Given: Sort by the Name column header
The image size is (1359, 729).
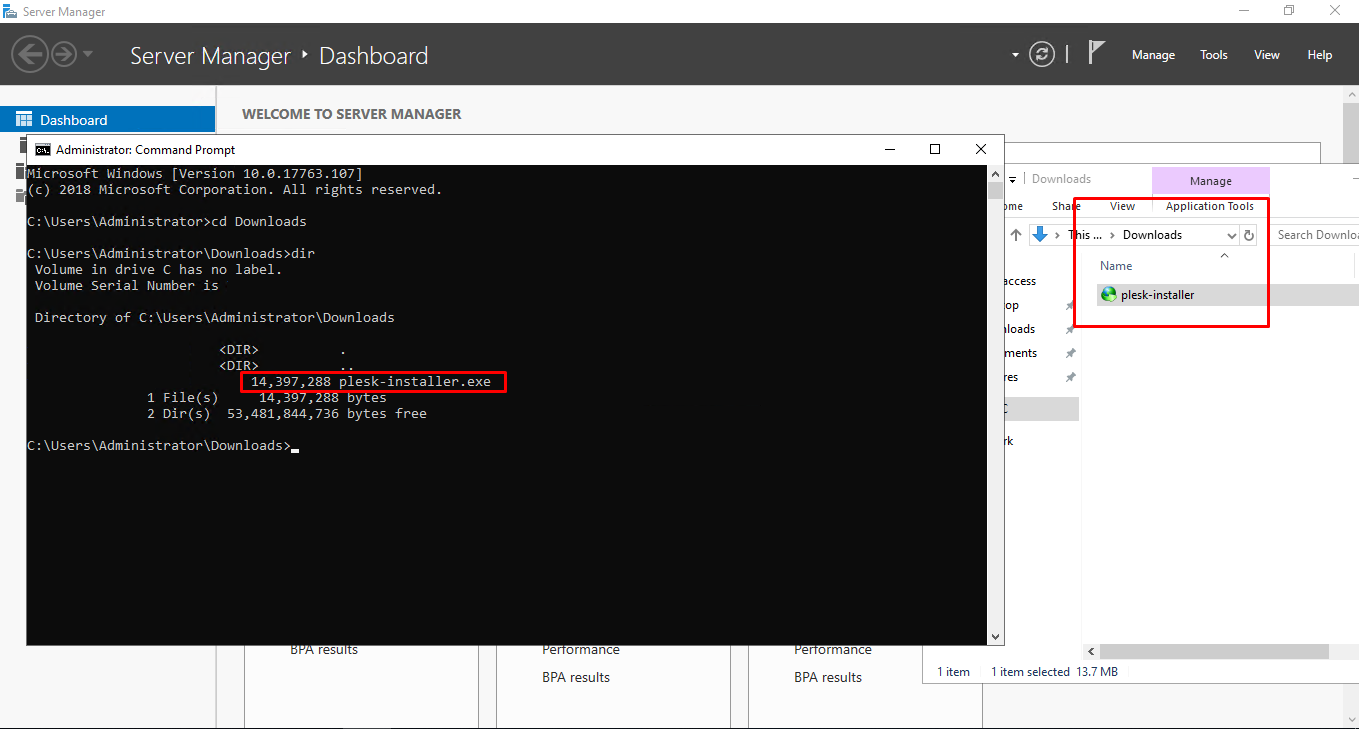Looking at the screenshot, I should tap(1116, 266).
